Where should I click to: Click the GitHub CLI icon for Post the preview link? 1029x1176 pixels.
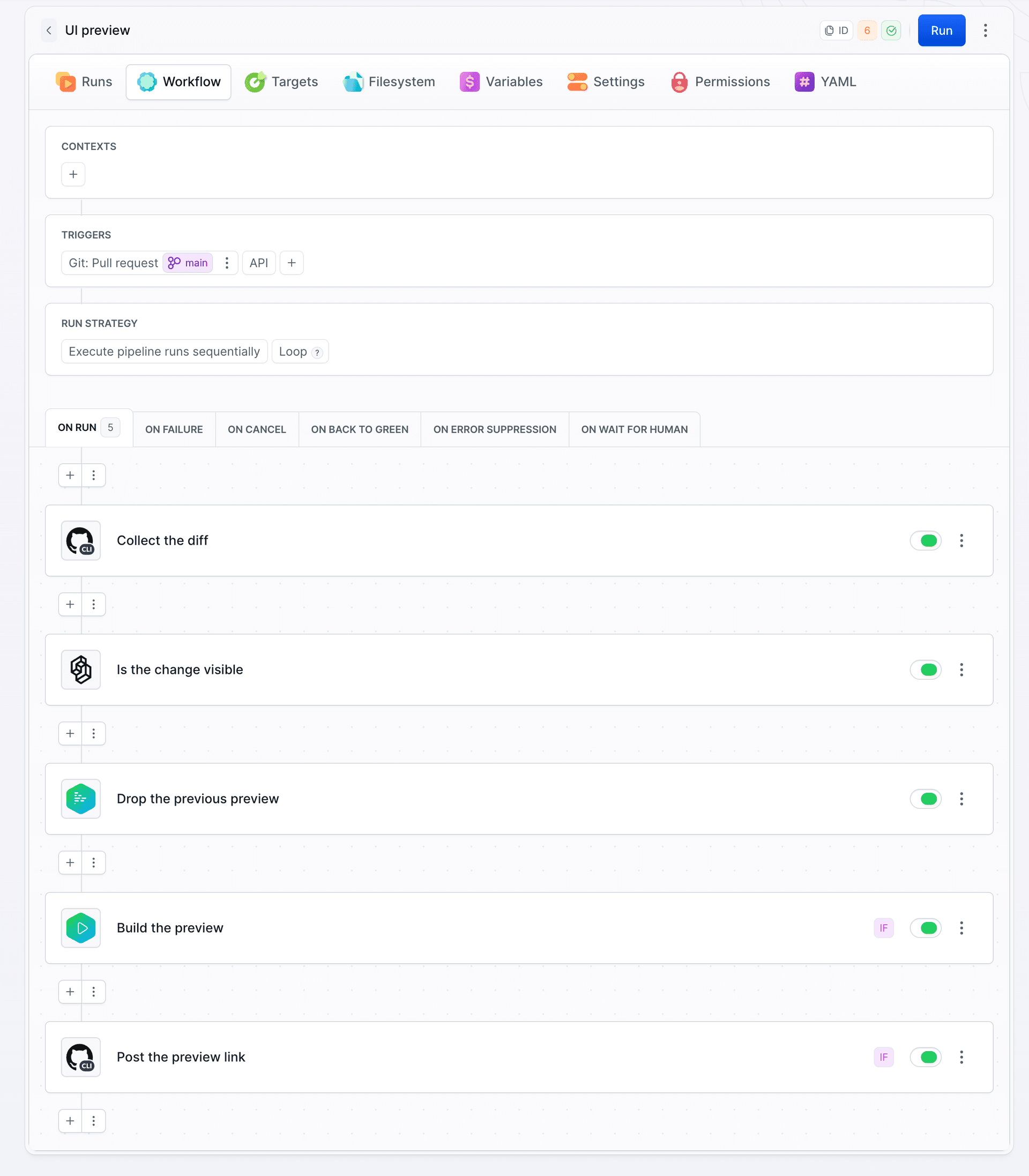81,1057
